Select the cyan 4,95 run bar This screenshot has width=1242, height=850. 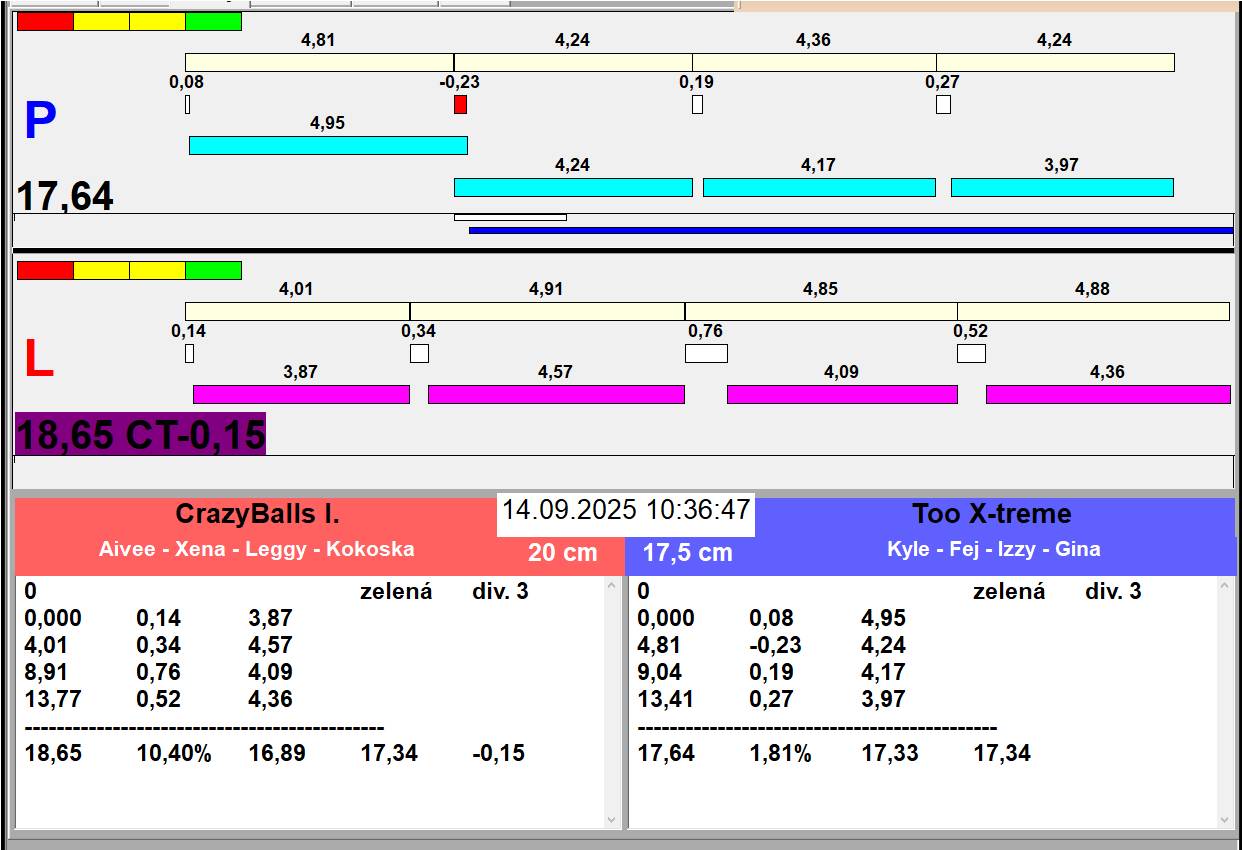(328, 145)
